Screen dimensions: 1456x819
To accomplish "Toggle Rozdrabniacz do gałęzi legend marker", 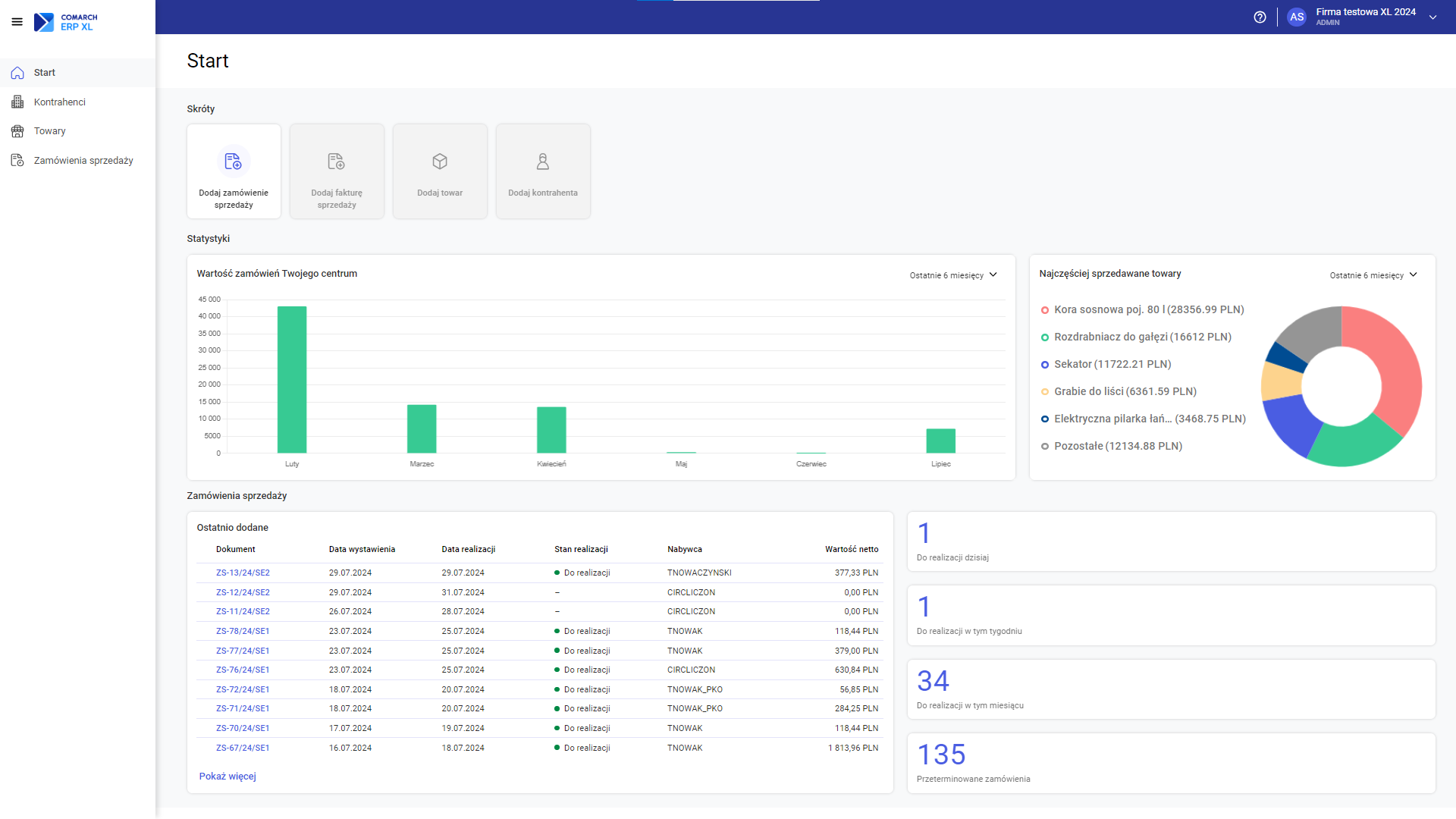I will pos(1045,337).
